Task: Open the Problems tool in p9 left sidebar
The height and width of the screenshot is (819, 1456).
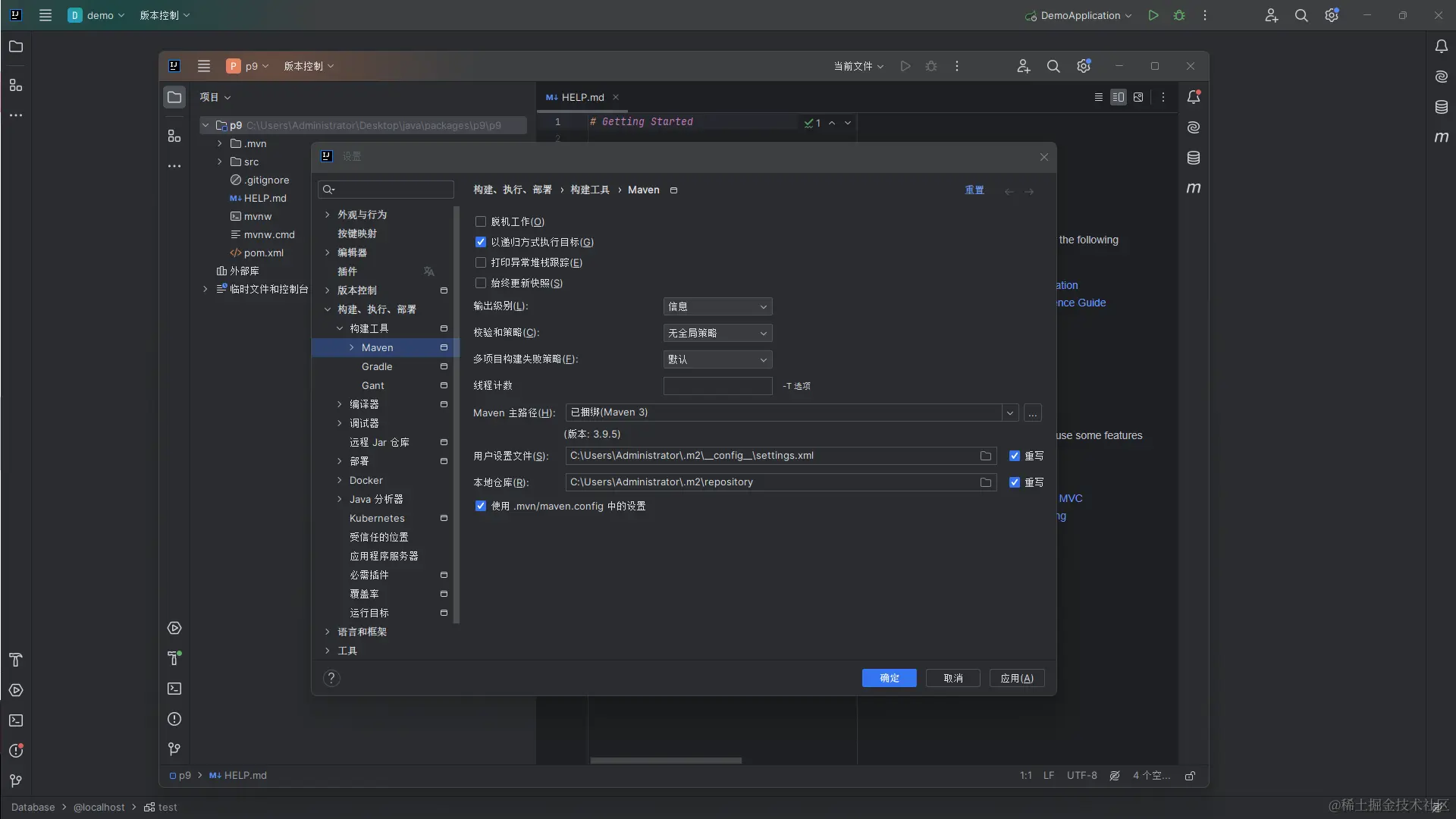Action: (174, 719)
